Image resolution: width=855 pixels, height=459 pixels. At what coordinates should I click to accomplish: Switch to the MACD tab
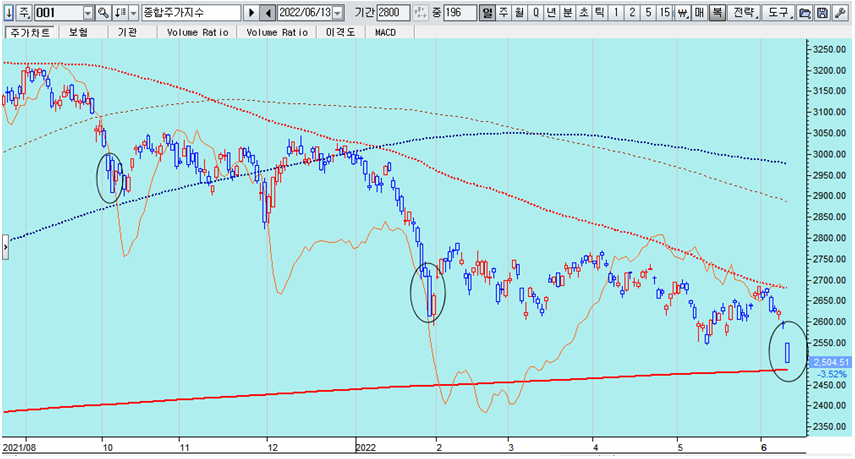click(385, 32)
